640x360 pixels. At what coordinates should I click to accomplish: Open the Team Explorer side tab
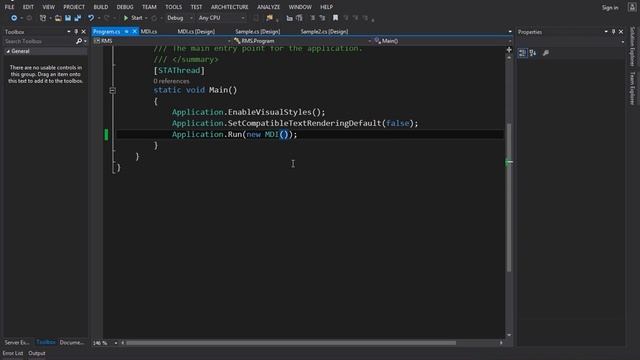tap(632, 88)
